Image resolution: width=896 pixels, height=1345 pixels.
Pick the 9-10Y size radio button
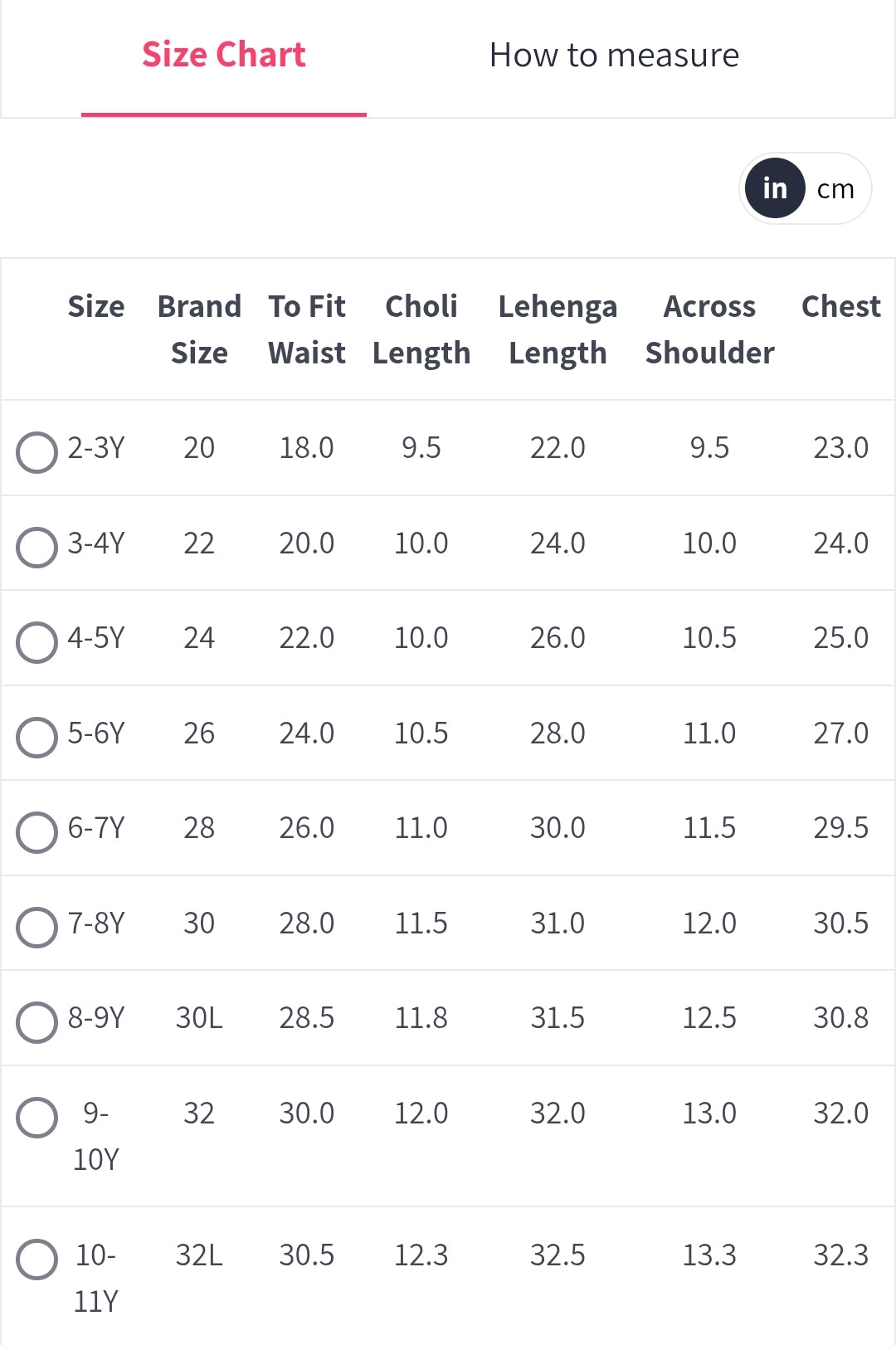pos(37,1118)
